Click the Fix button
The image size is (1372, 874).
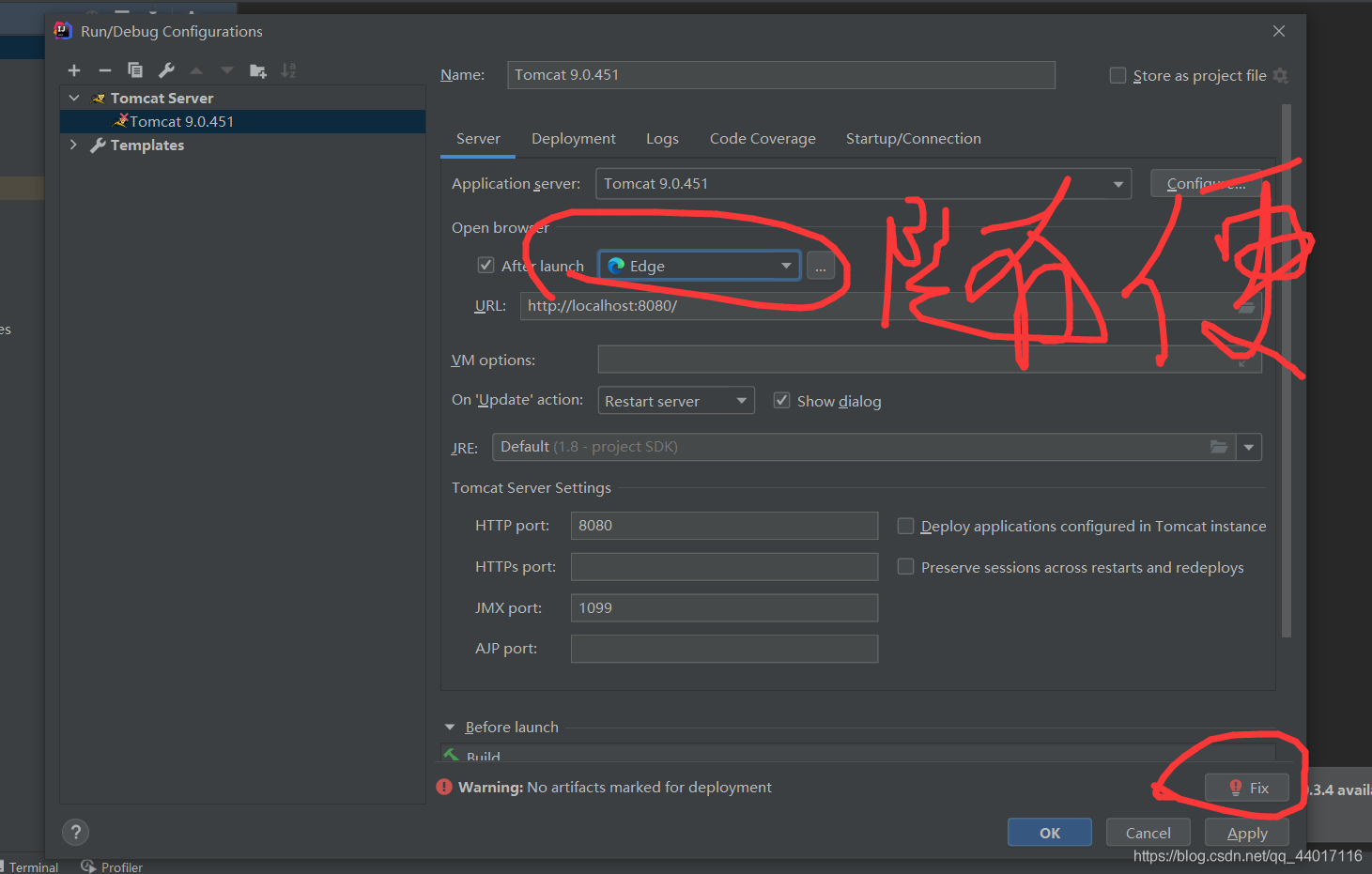point(1247,789)
